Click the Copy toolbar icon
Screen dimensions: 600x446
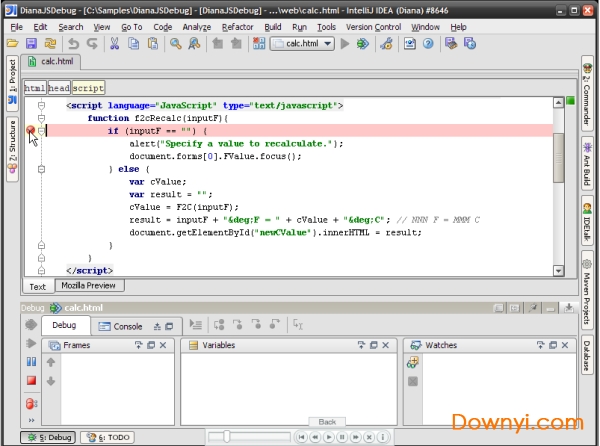(x=134, y=44)
